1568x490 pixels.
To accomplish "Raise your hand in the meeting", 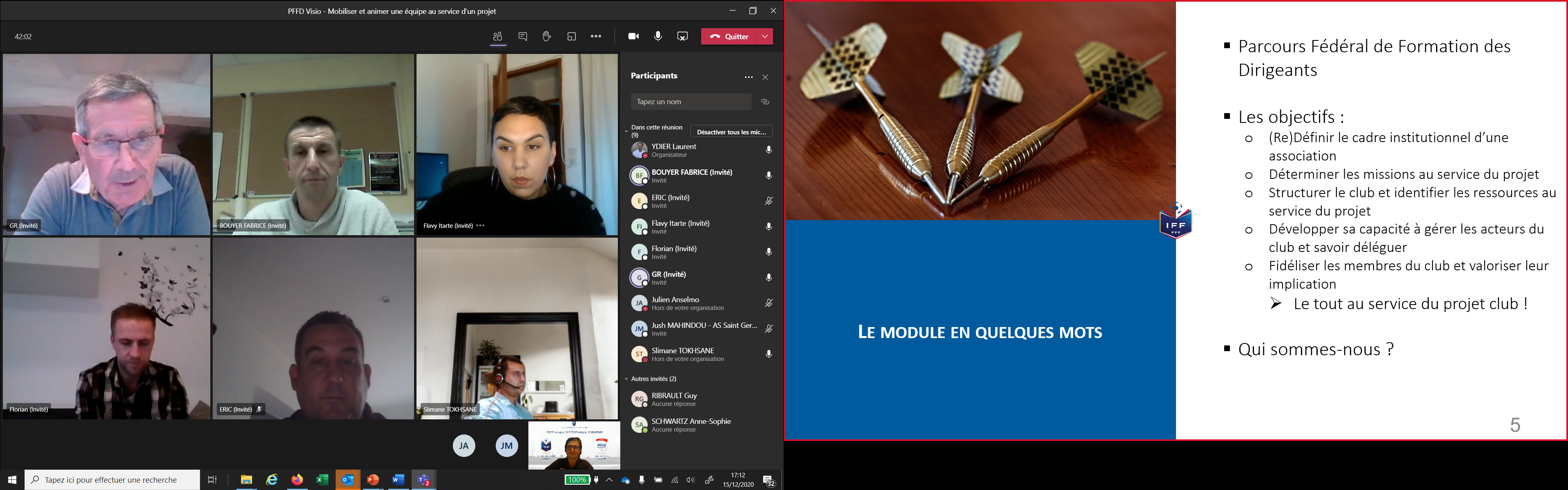I will click(547, 36).
